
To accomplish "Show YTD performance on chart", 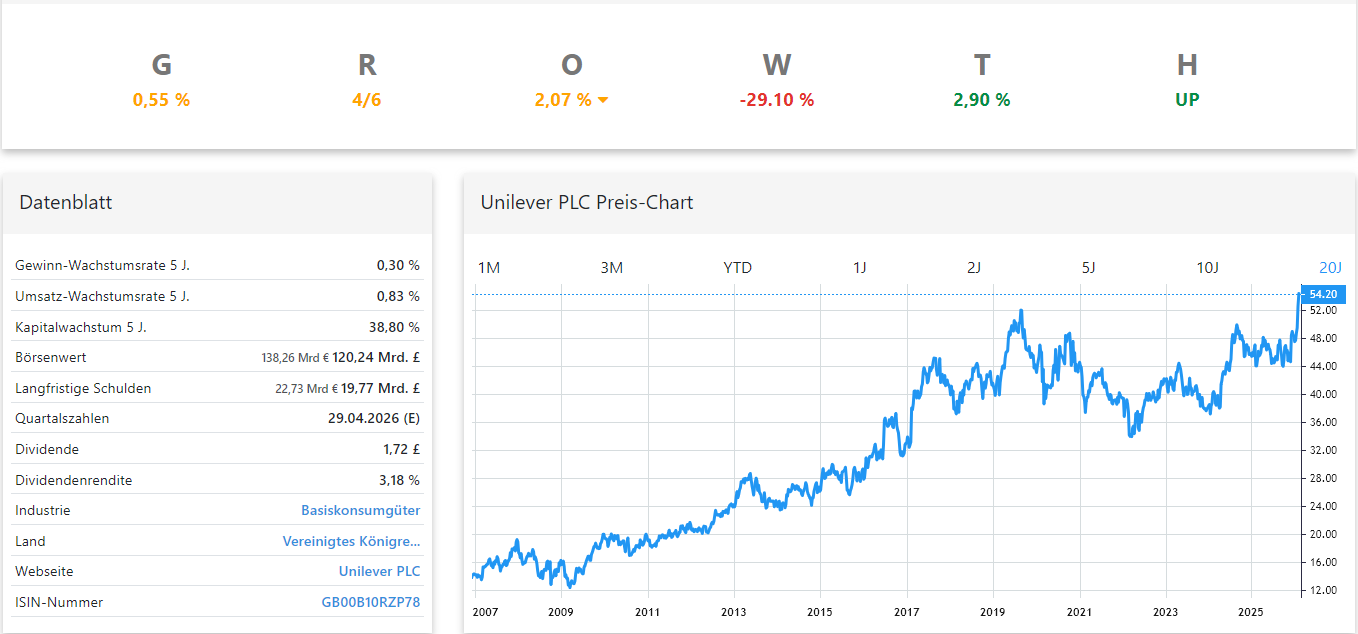I will pos(737,267).
